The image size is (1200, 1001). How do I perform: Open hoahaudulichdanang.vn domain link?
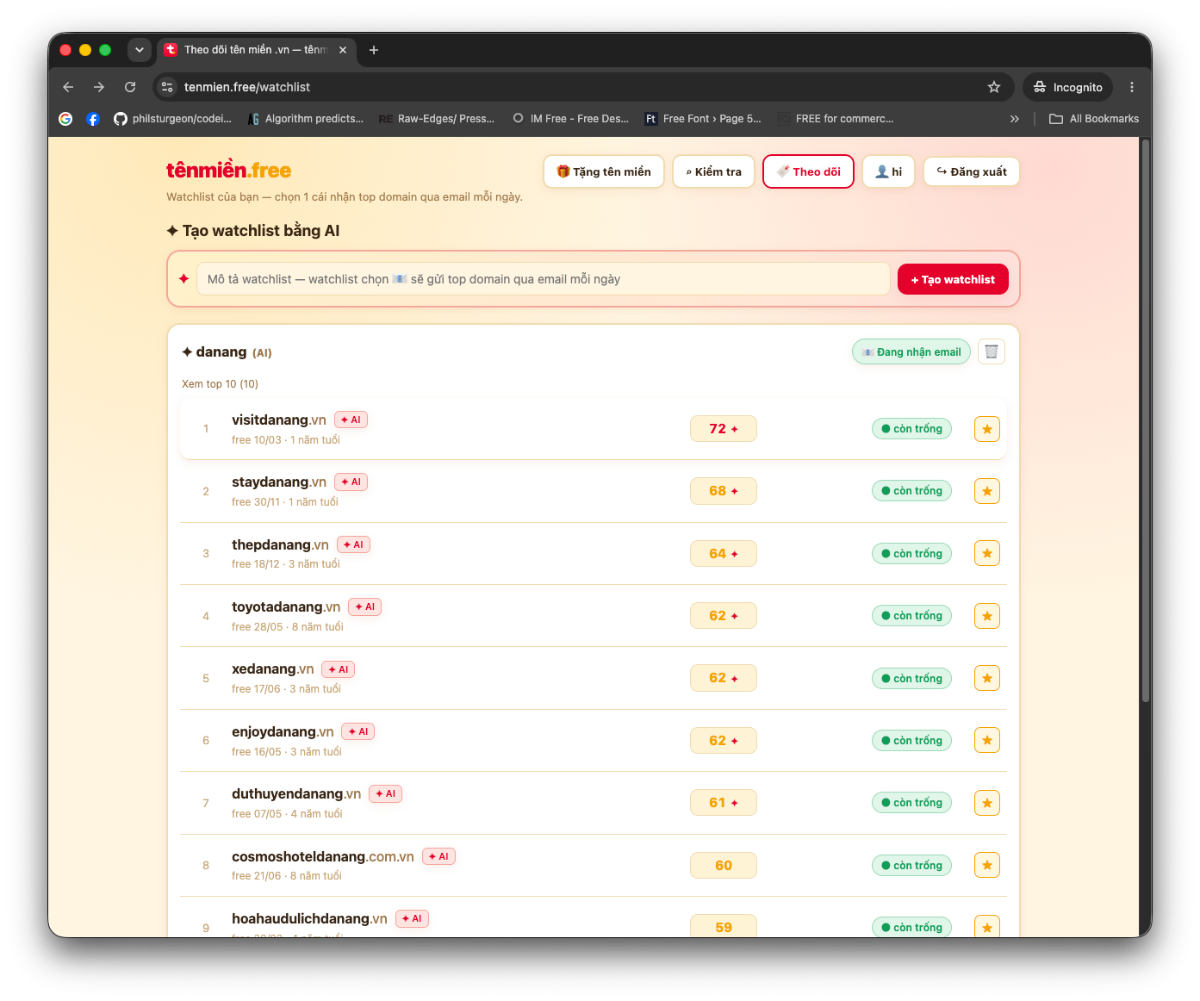[310, 919]
